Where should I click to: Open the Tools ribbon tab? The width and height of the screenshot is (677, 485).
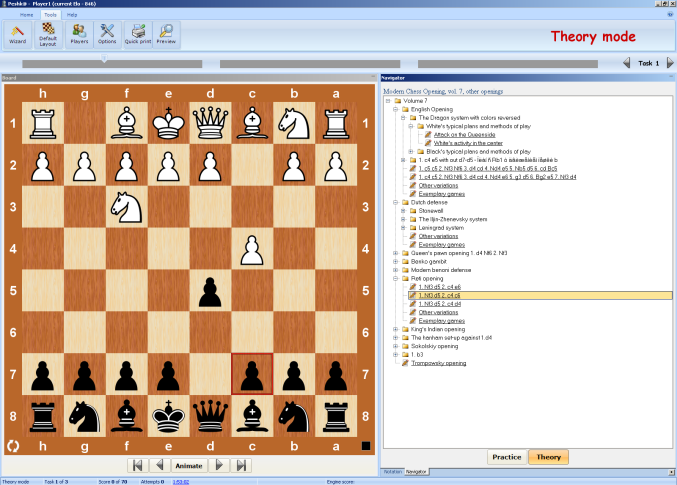51,15
